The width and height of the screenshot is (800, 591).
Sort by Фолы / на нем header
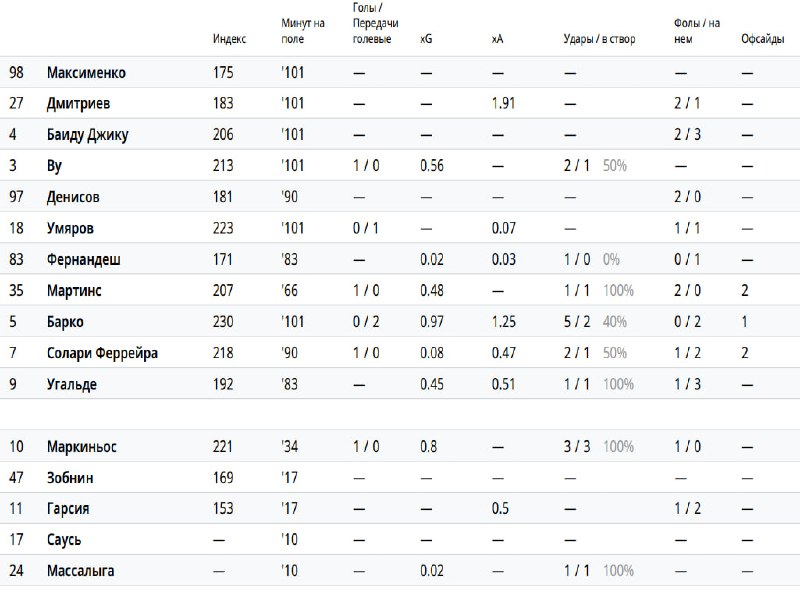(x=697, y=31)
